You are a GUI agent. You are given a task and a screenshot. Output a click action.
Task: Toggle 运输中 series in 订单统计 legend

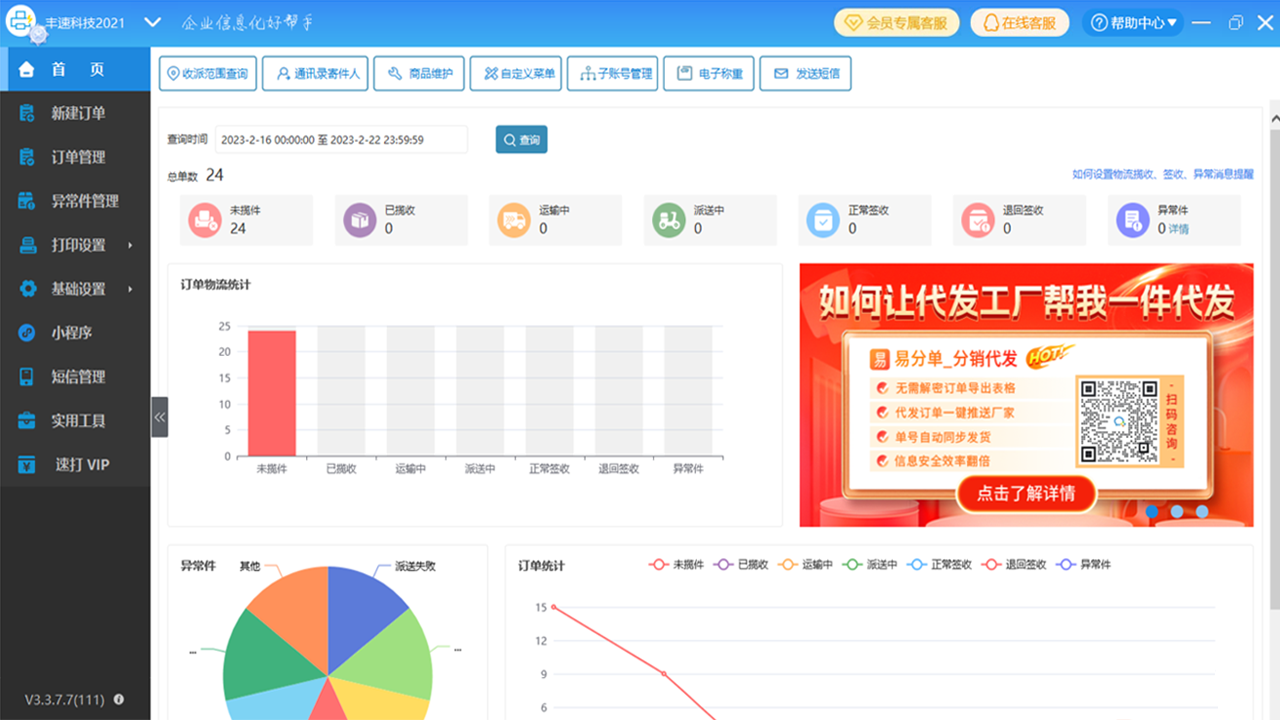[806, 565]
